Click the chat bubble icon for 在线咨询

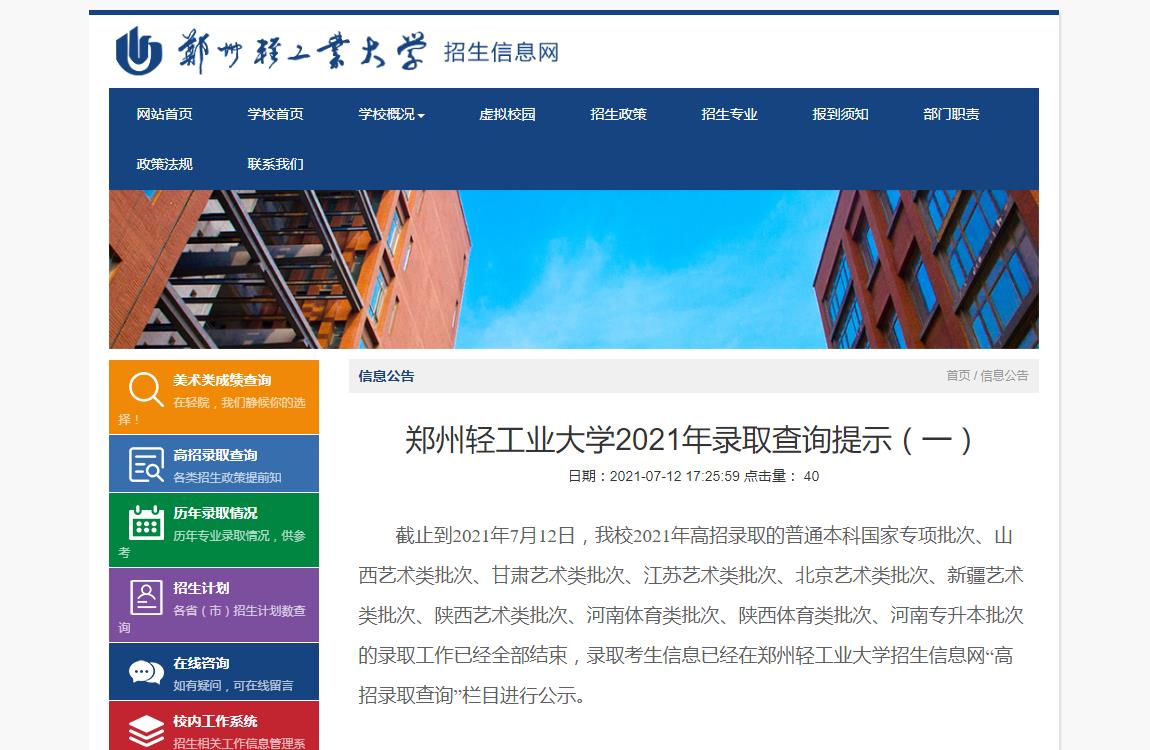pos(146,672)
